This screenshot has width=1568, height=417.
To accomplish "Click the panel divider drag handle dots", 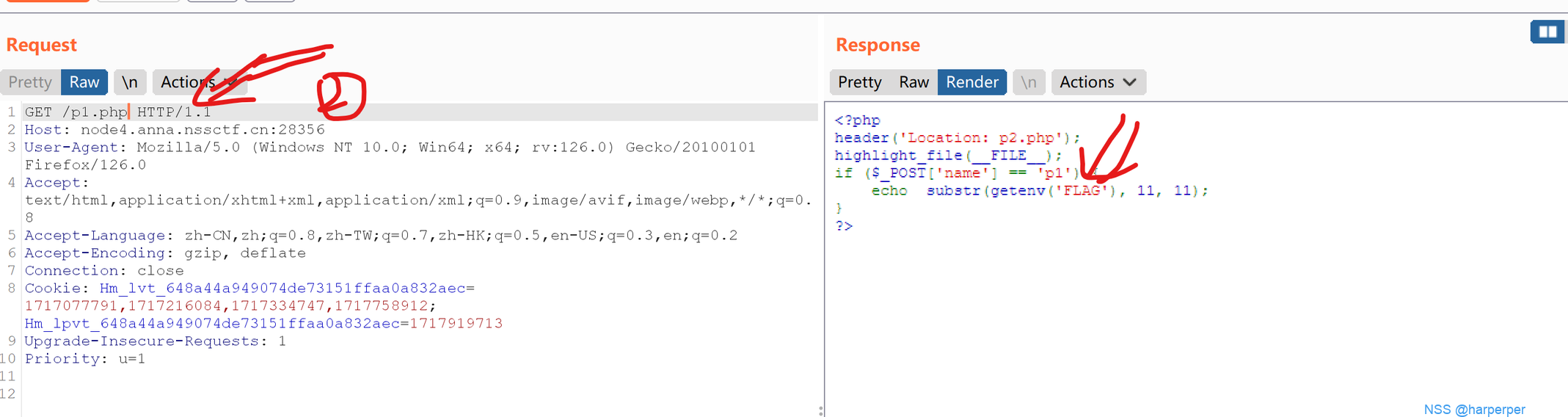I will pos(820,410).
